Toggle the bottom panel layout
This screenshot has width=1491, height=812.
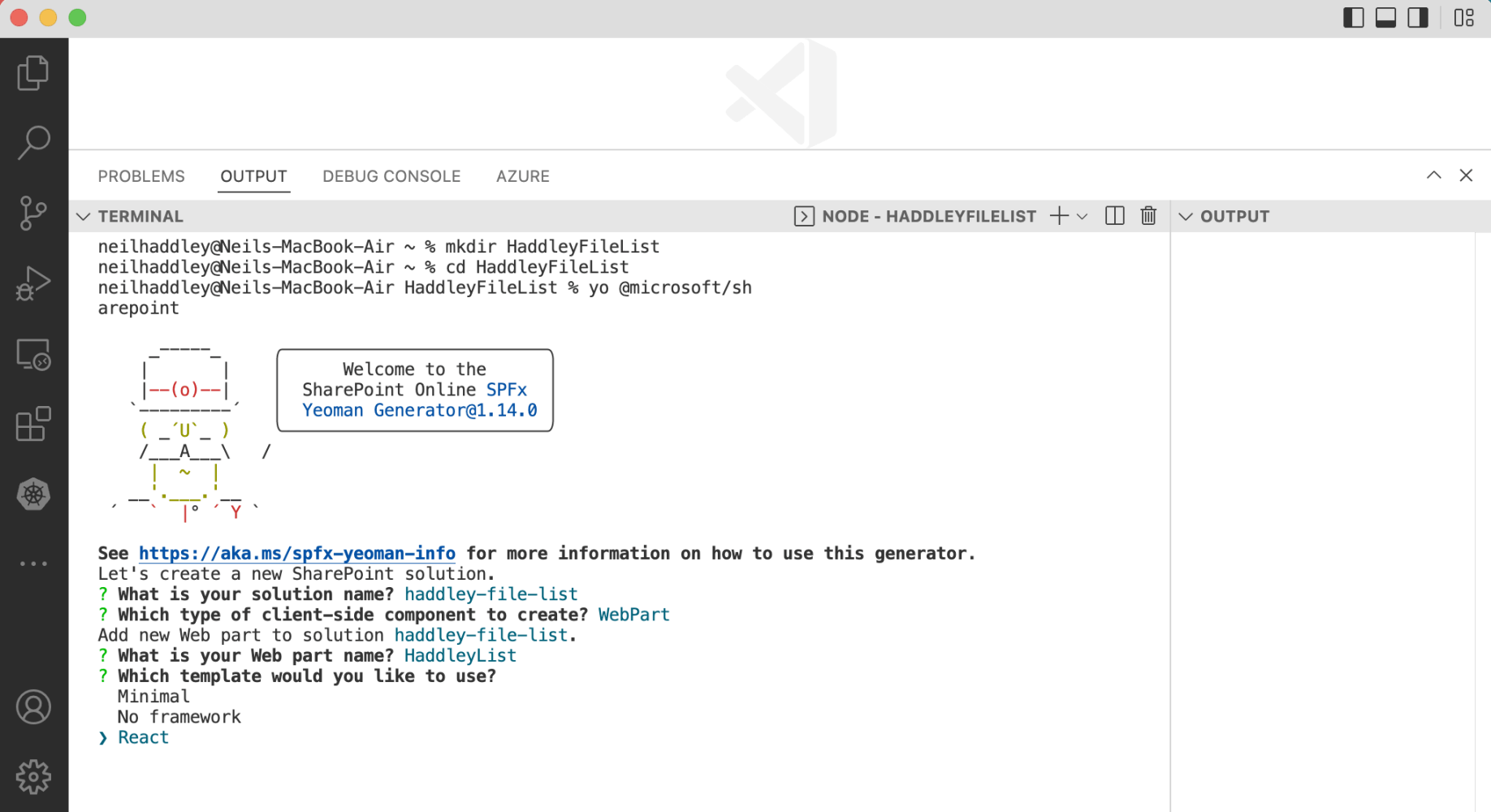[x=1386, y=18]
